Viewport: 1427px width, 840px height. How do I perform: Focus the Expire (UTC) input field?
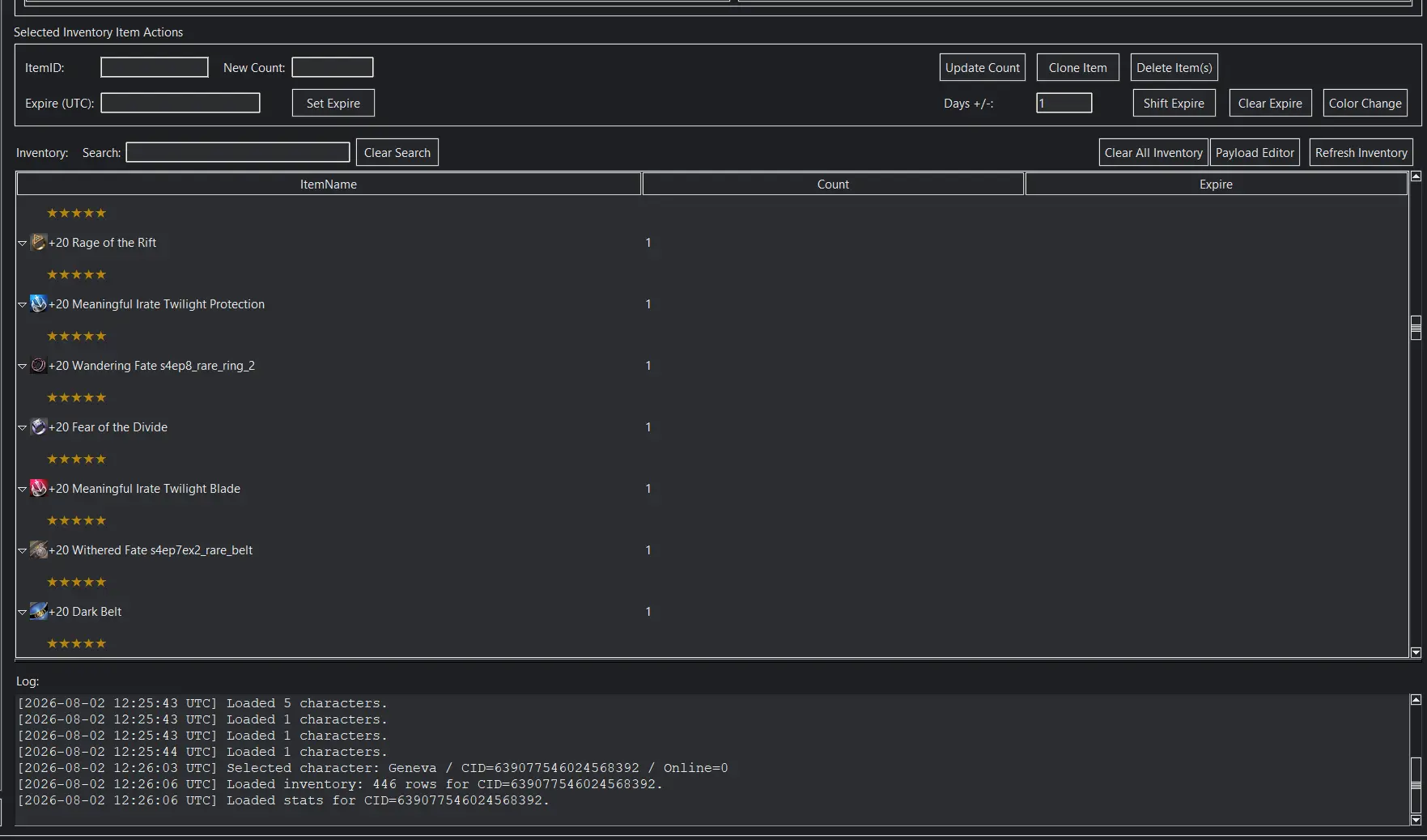point(180,103)
